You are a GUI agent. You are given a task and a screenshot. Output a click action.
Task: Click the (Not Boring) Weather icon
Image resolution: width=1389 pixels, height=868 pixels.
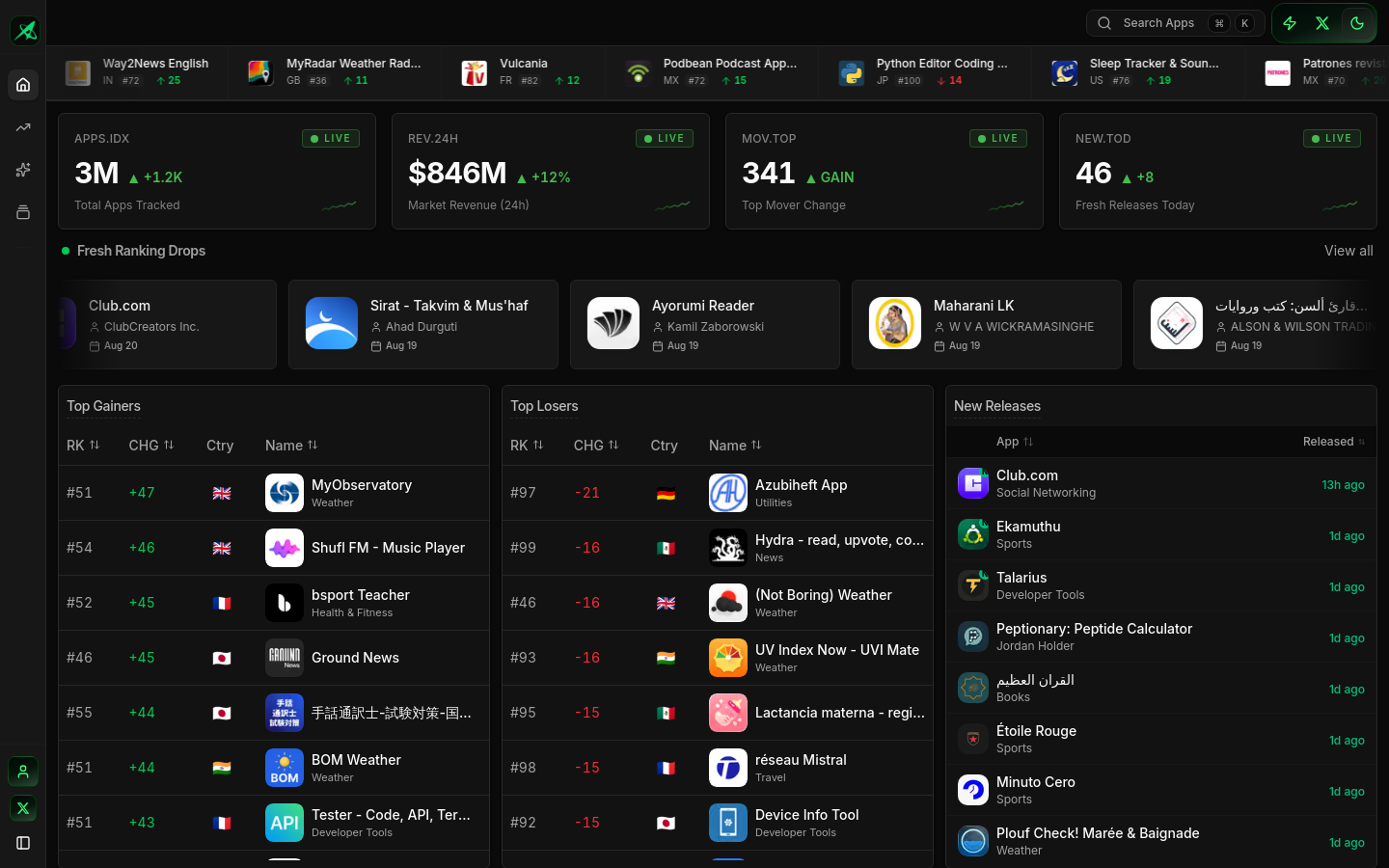(728, 603)
